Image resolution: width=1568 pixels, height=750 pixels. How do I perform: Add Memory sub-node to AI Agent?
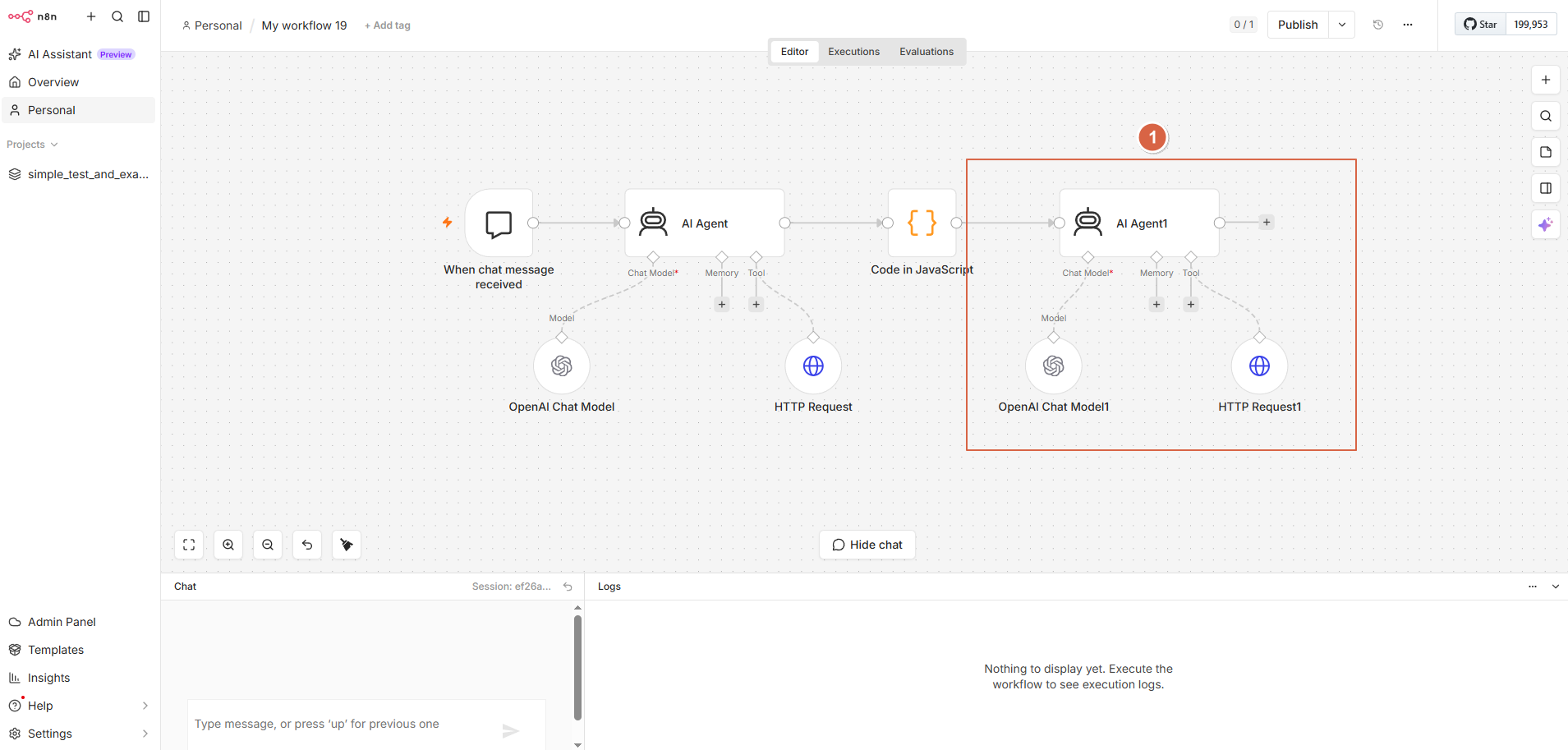click(722, 304)
